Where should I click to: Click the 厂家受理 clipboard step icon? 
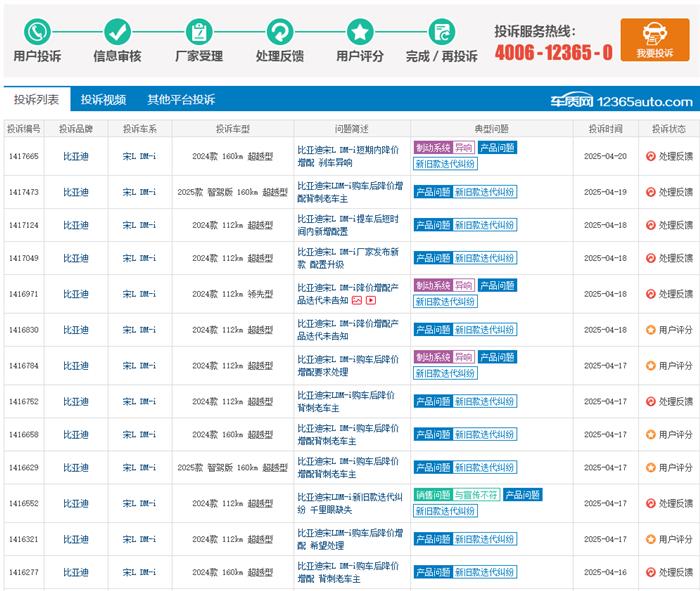[x=199, y=32]
